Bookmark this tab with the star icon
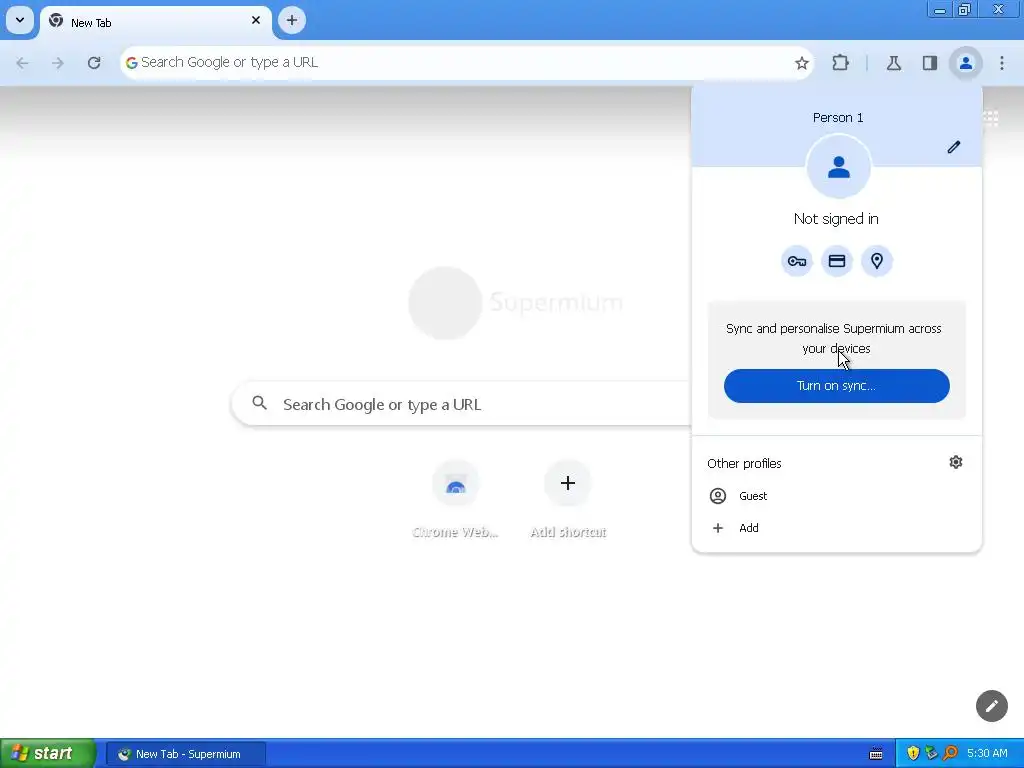1024x768 pixels. 802,63
